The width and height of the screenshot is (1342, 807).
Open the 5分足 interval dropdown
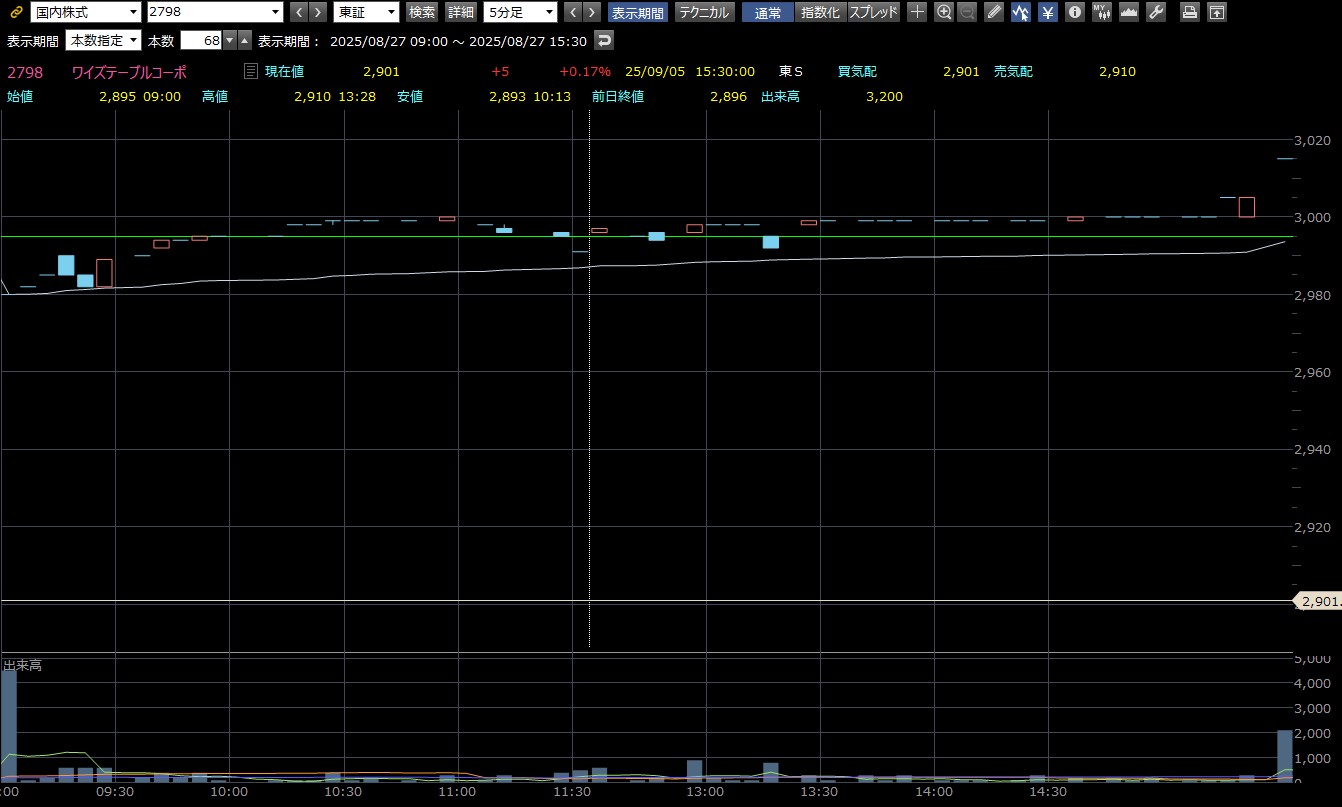coord(520,12)
